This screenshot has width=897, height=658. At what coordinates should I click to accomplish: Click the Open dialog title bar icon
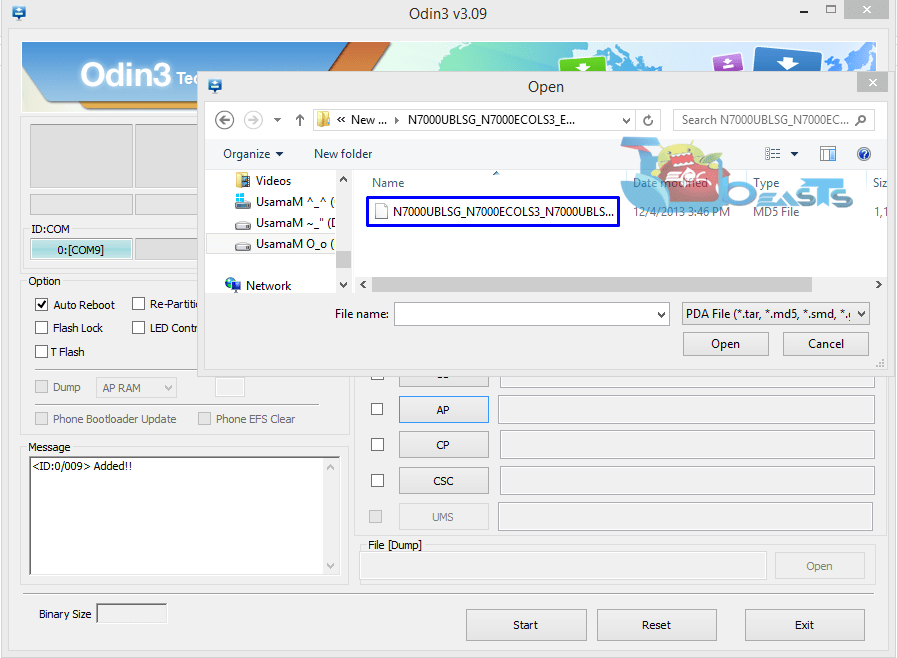215,86
